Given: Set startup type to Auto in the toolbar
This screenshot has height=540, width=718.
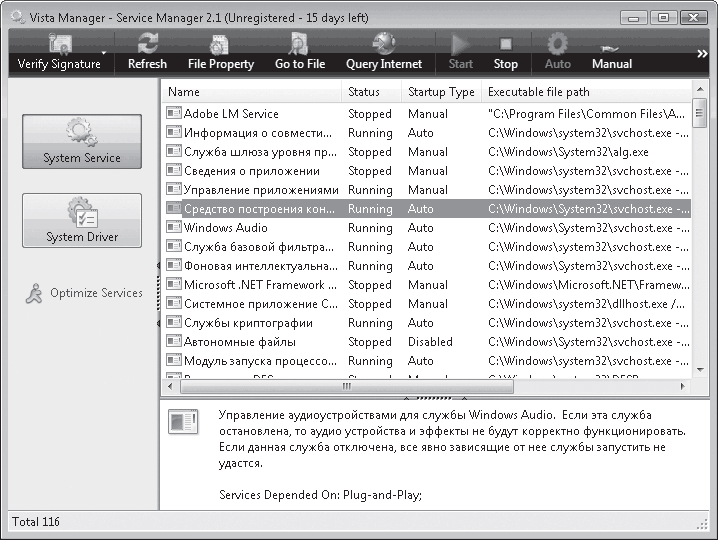Looking at the screenshot, I should coord(557,51).
